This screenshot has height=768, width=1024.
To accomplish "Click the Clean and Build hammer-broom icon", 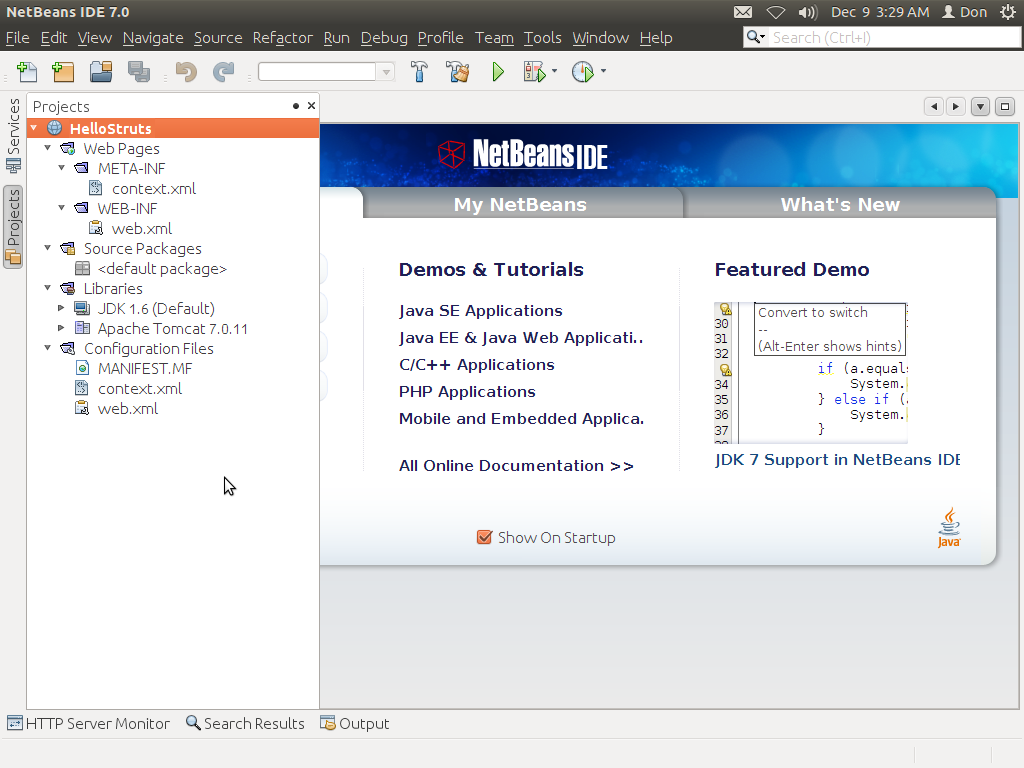I will tap(458, 72).
